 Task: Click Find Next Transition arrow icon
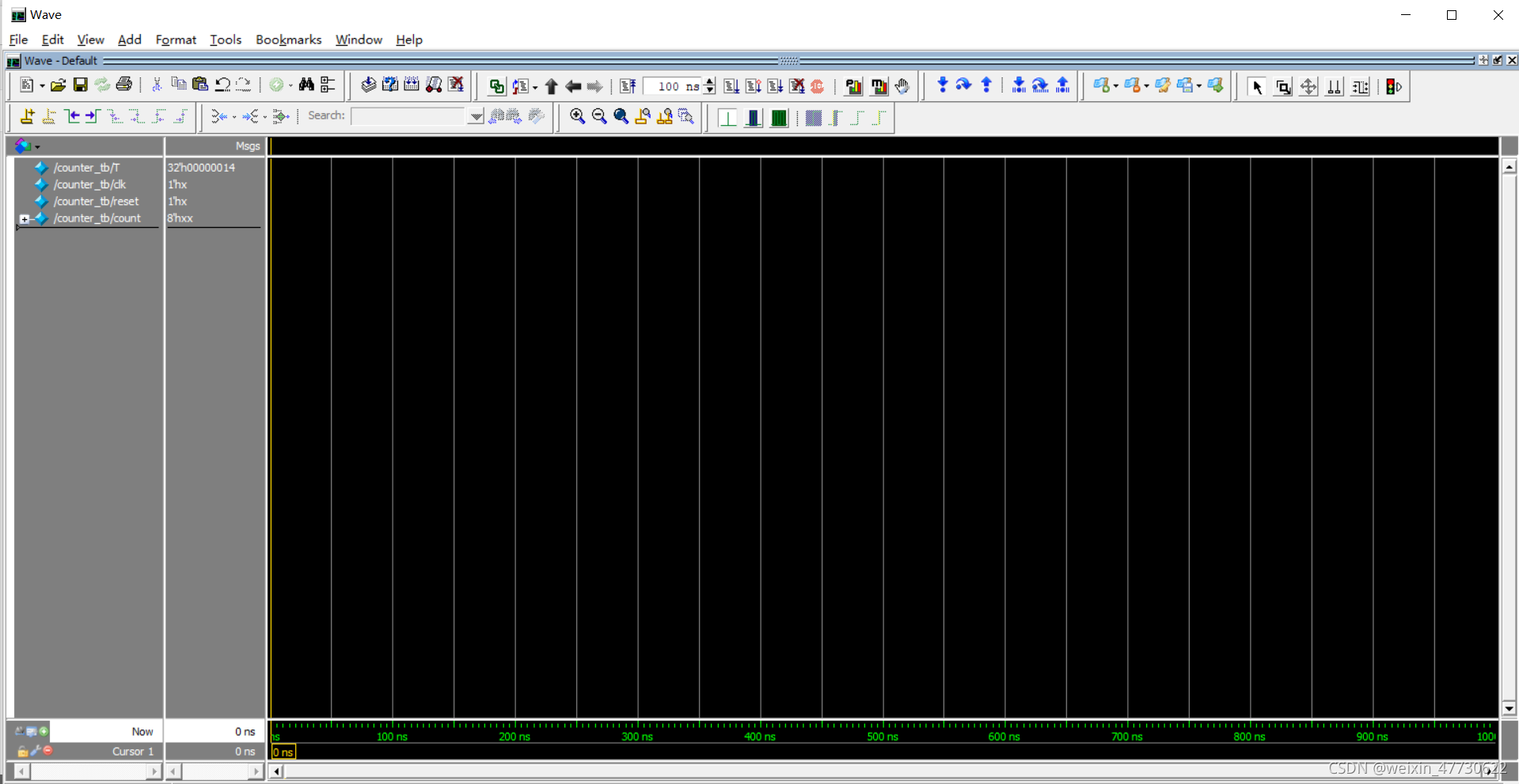[x=92, y=116]
